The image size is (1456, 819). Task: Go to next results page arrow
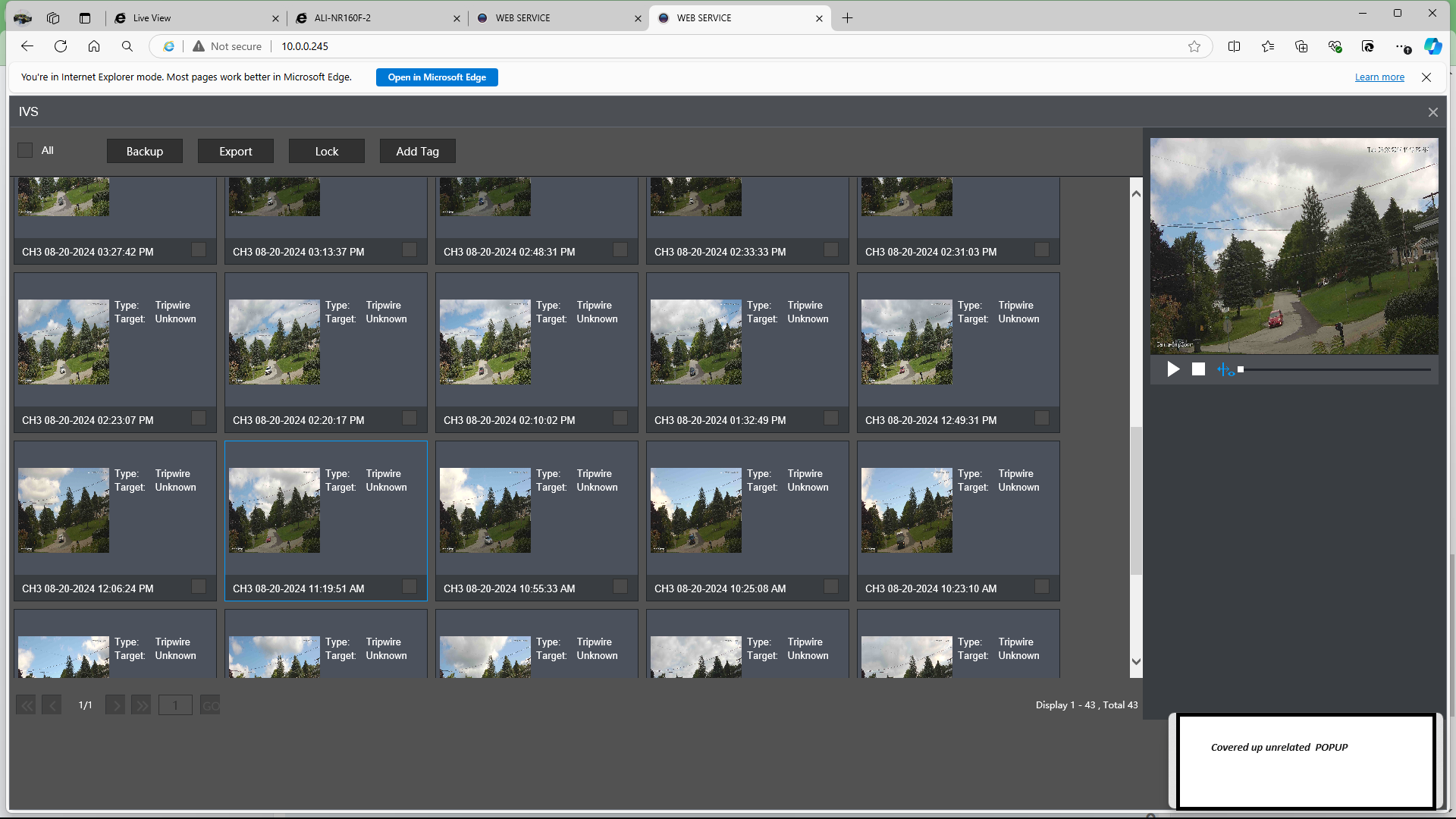pos(115,705)
